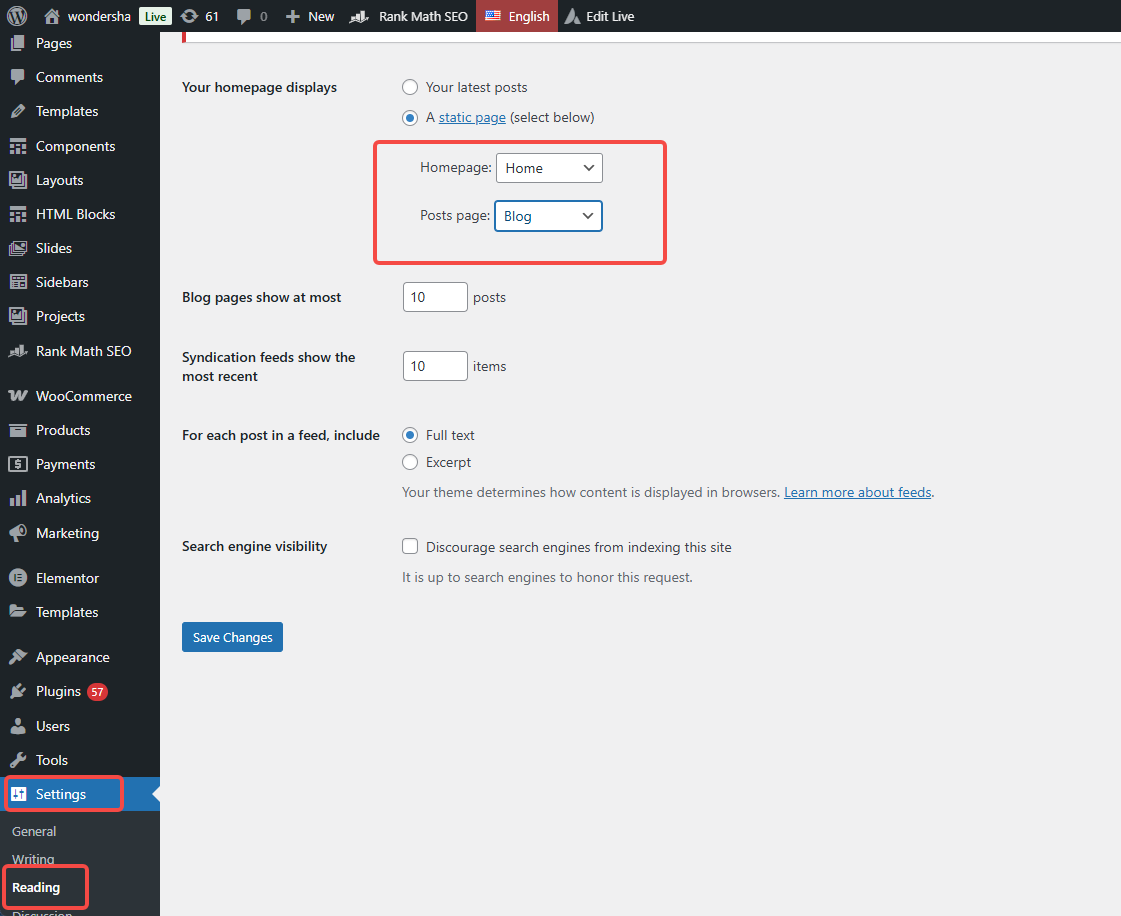Click the Appearance paintbrush icon
1121x916 pixels.
(18, 657)
